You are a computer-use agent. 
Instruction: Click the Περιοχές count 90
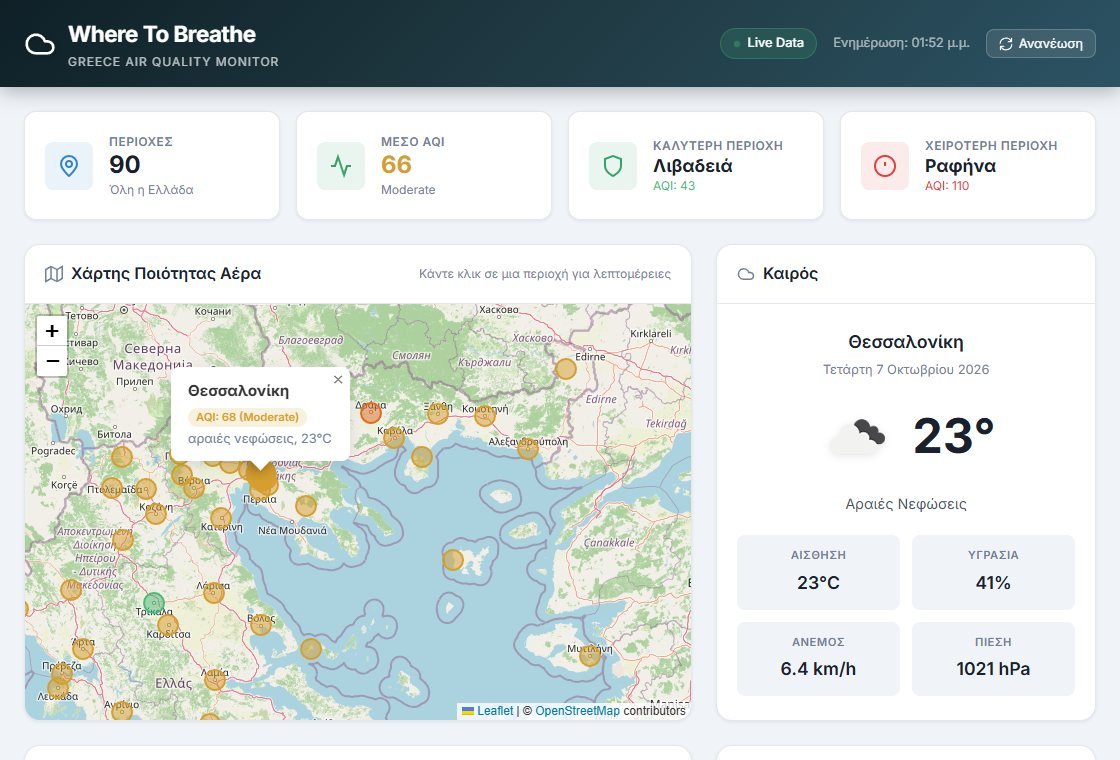(124, 164)
